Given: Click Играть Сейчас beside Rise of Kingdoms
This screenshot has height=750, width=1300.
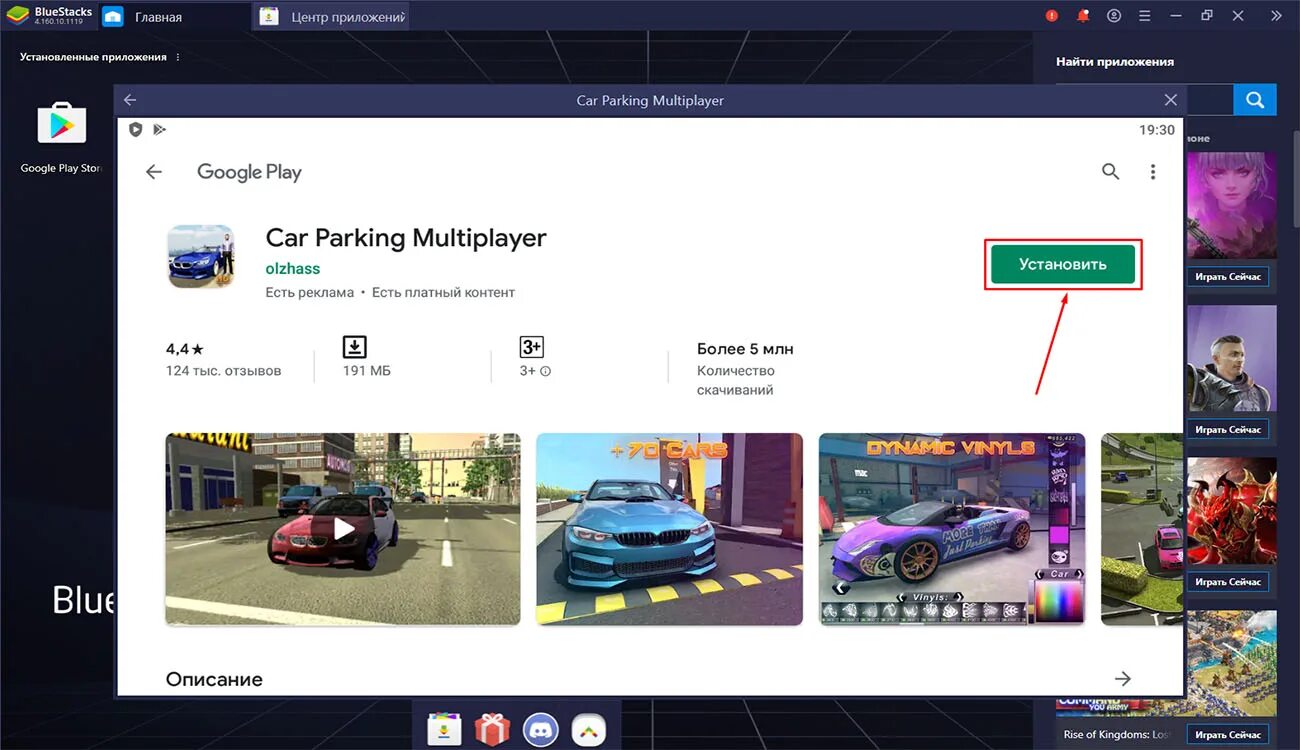Looking at the screenshot, I should pyautogui.click(x=1228, y=735).
